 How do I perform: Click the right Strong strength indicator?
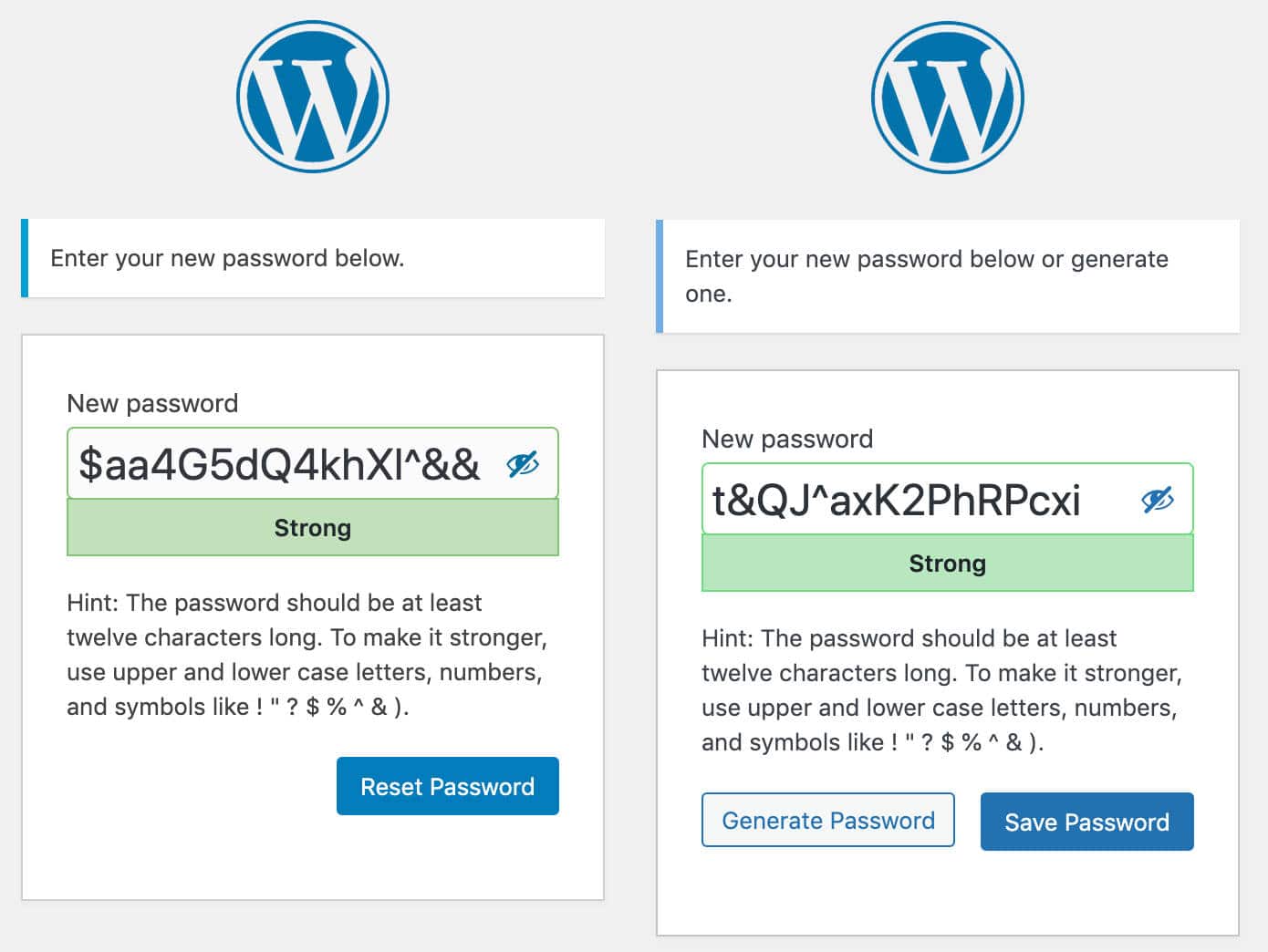[x=947, y=563]
